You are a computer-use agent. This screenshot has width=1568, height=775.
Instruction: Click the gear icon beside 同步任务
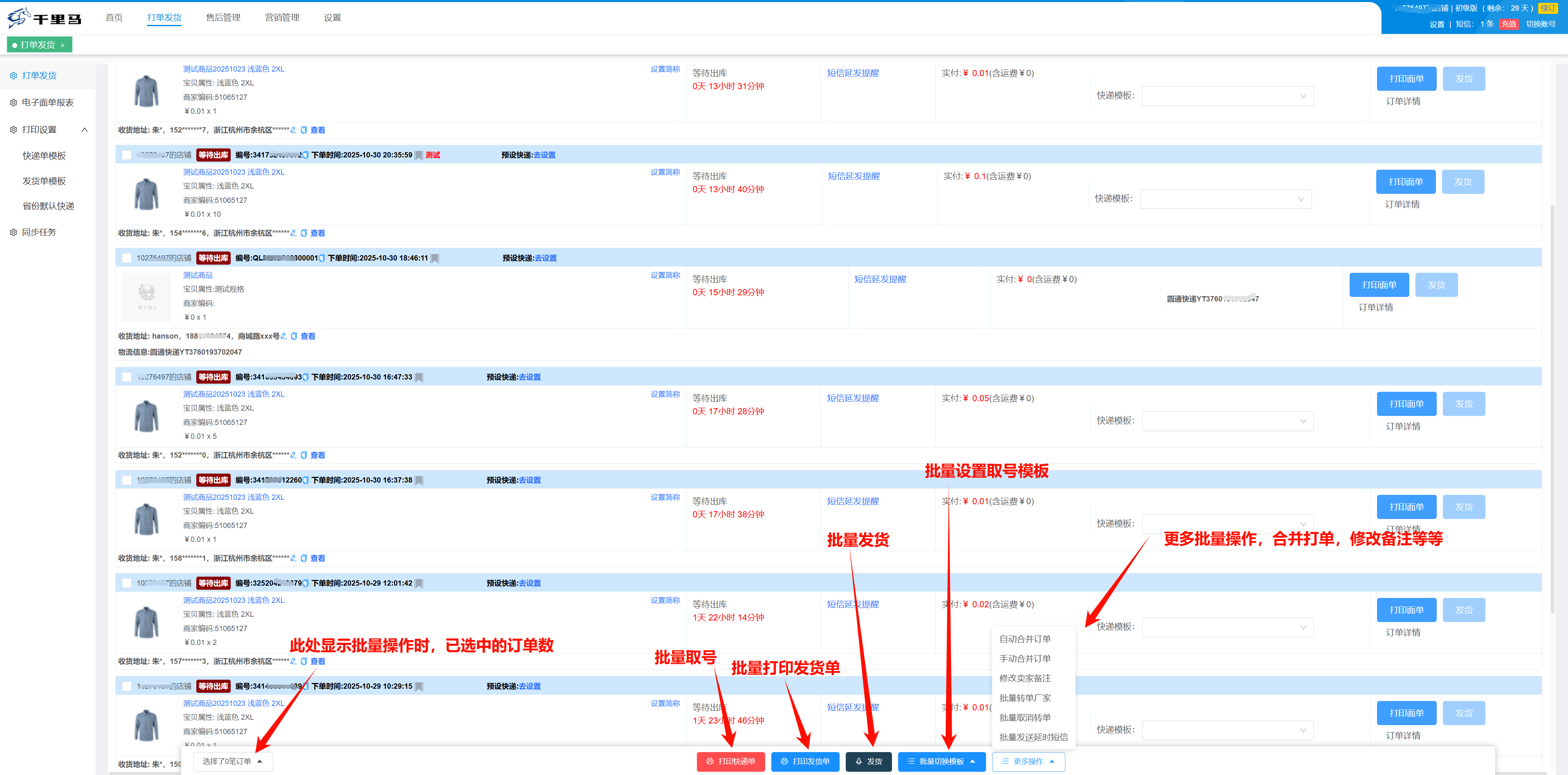click(13, 232)
